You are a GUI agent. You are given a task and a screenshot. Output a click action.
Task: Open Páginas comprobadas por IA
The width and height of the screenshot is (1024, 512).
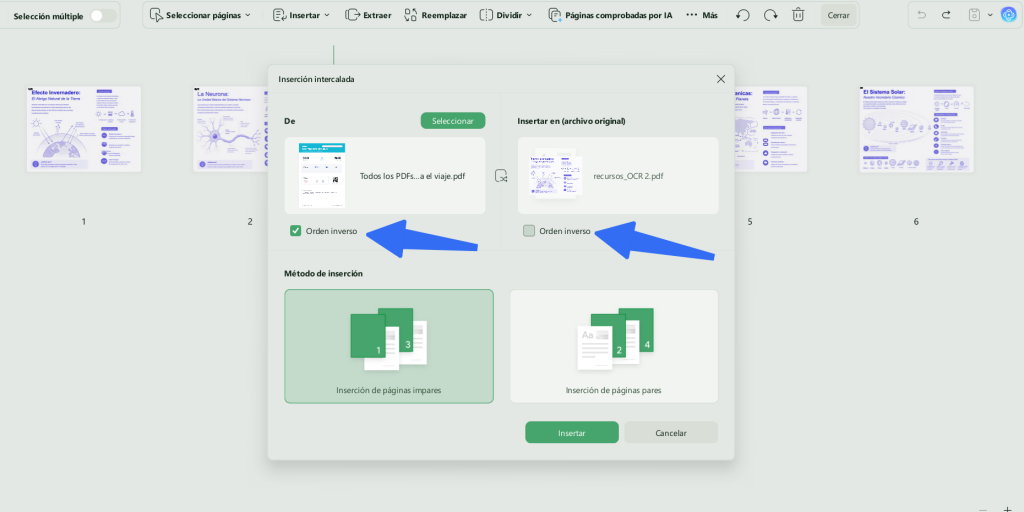click(610, 15)
